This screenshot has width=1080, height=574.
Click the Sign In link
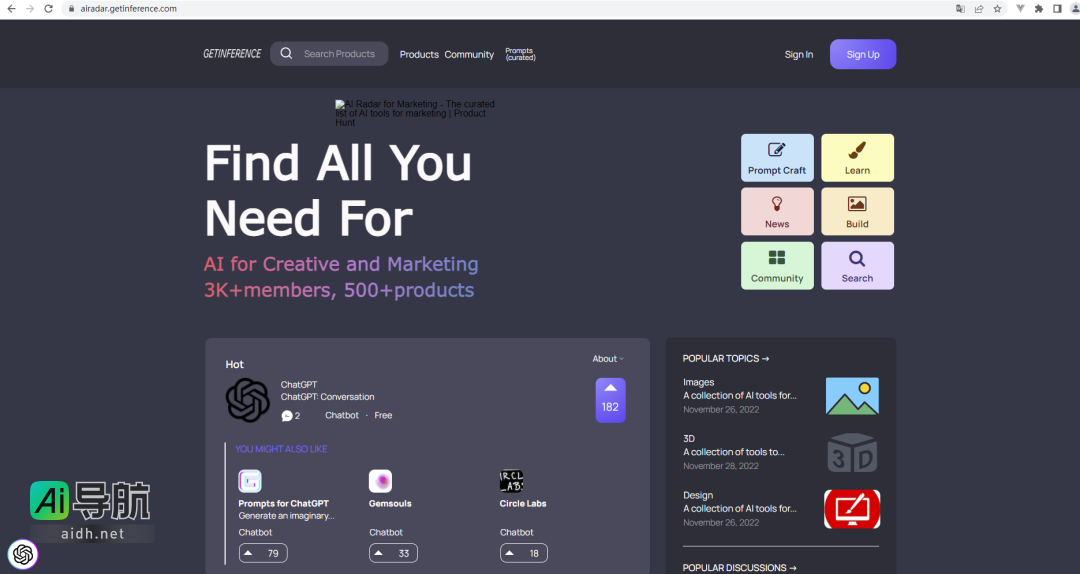[798, 54]
